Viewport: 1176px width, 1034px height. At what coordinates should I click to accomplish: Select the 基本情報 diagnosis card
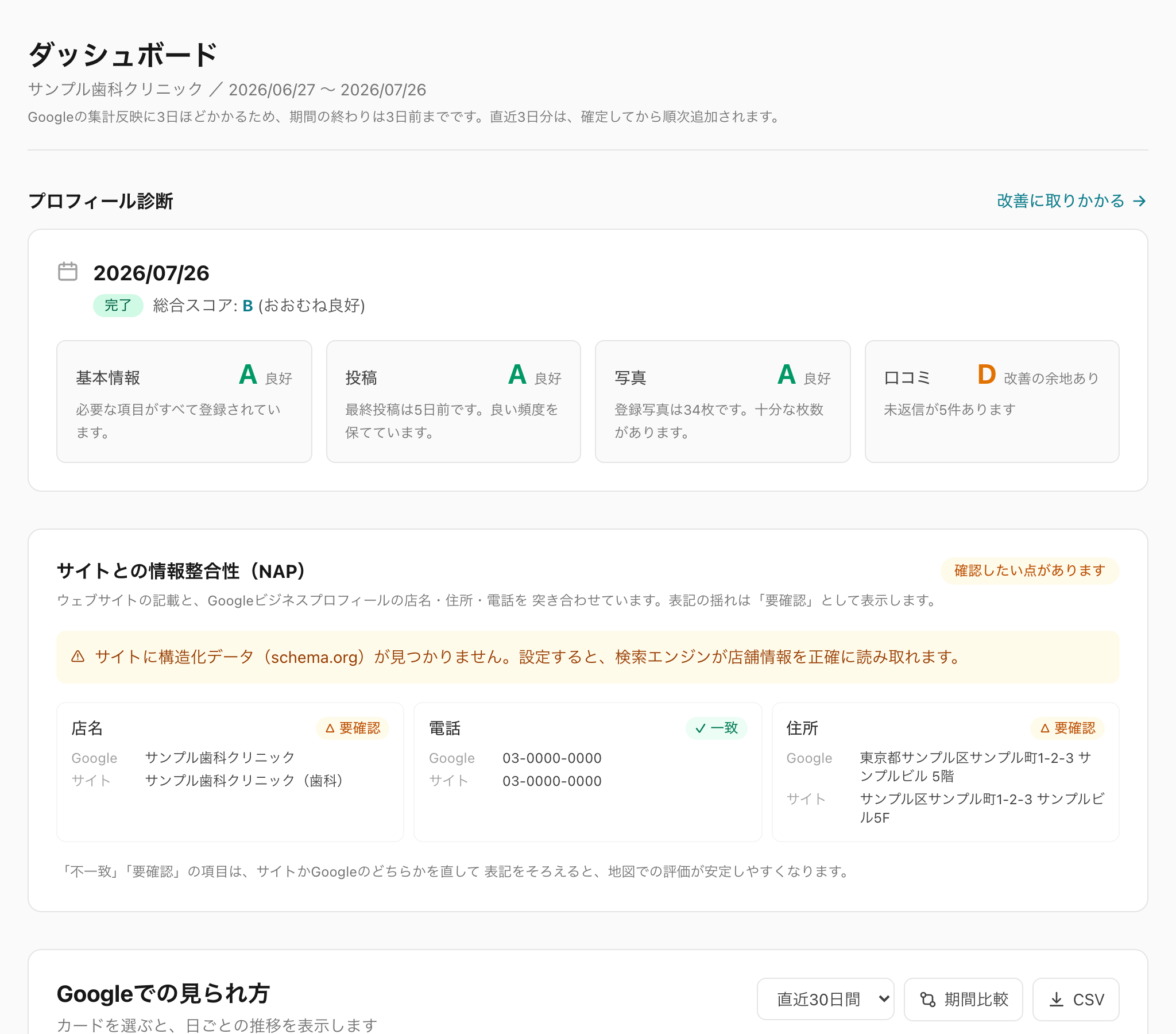click(184, 402)
